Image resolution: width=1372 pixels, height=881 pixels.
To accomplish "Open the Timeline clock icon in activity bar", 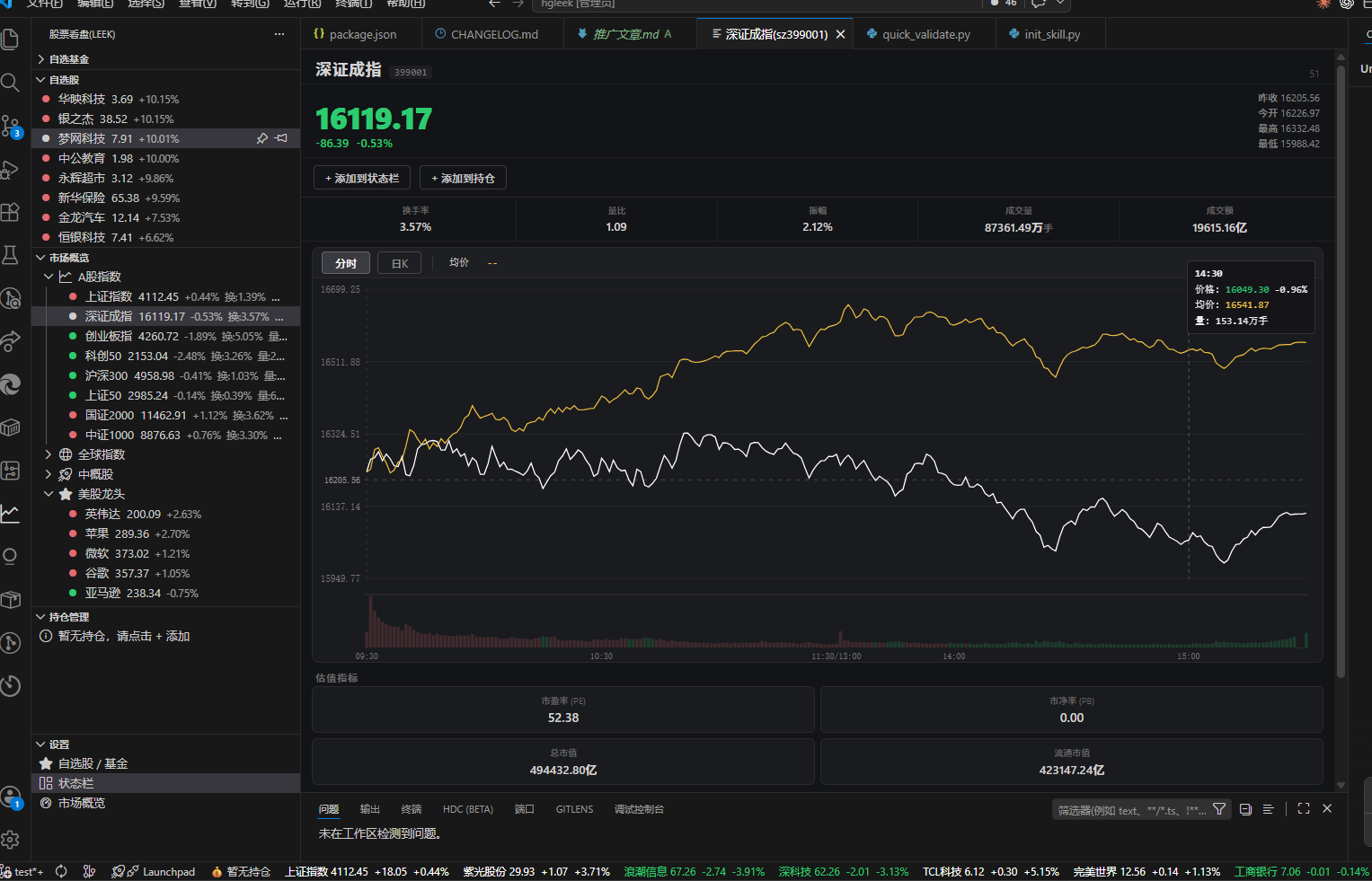I will pos(11,686).
